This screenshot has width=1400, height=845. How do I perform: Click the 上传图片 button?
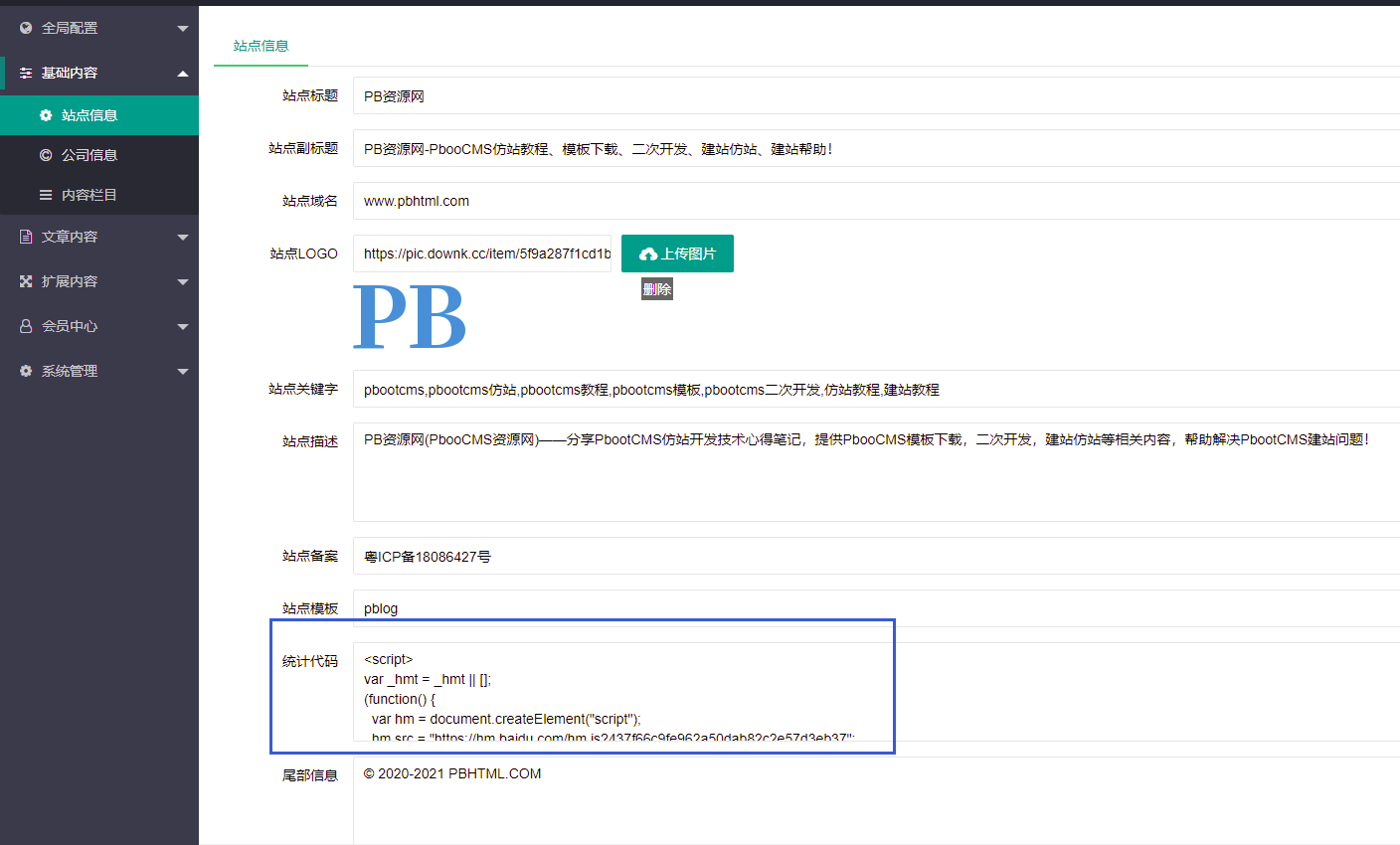point(677,253)
